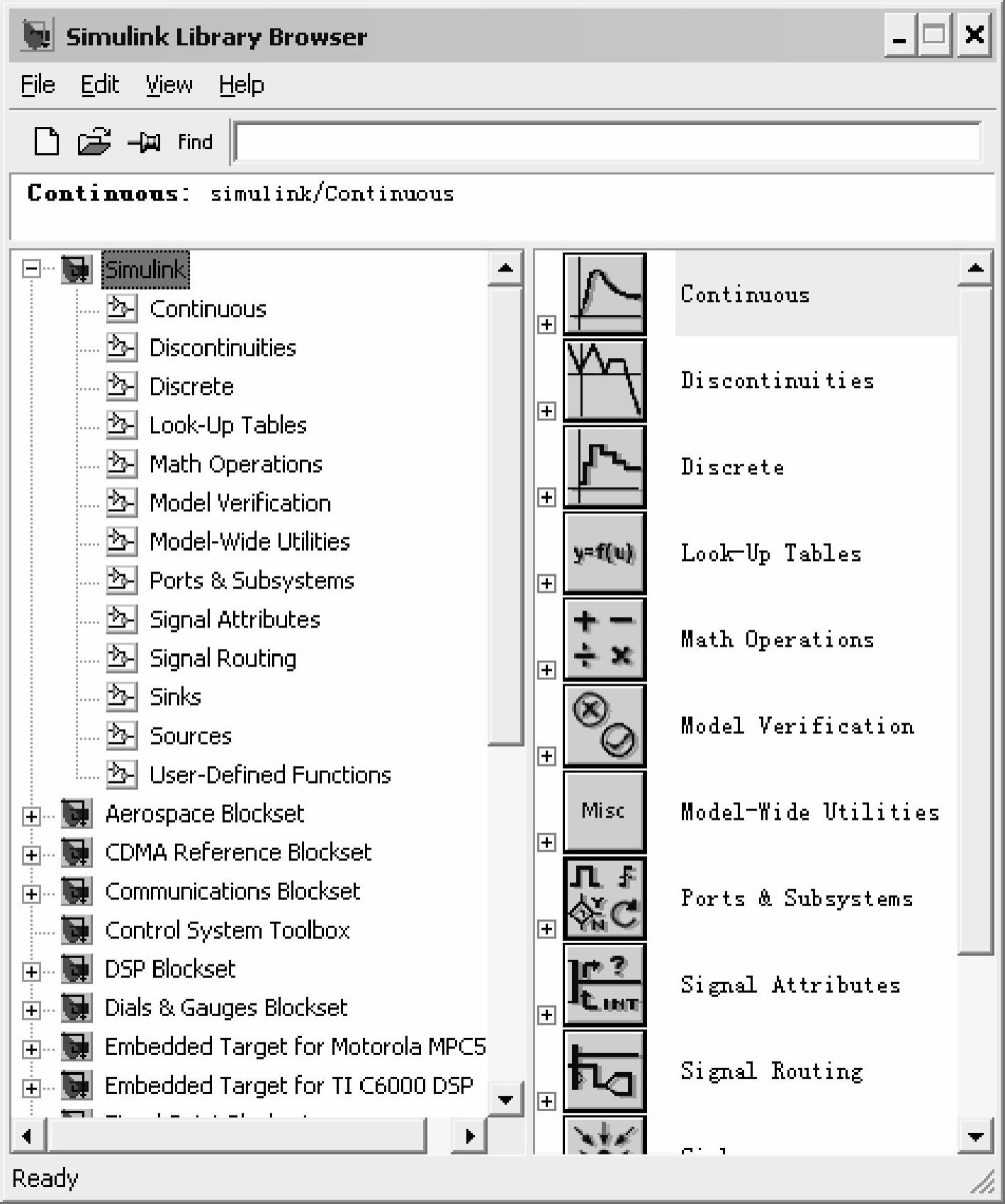
Task: Click right pane scroll down arrow
Action: pos(975,1136)
